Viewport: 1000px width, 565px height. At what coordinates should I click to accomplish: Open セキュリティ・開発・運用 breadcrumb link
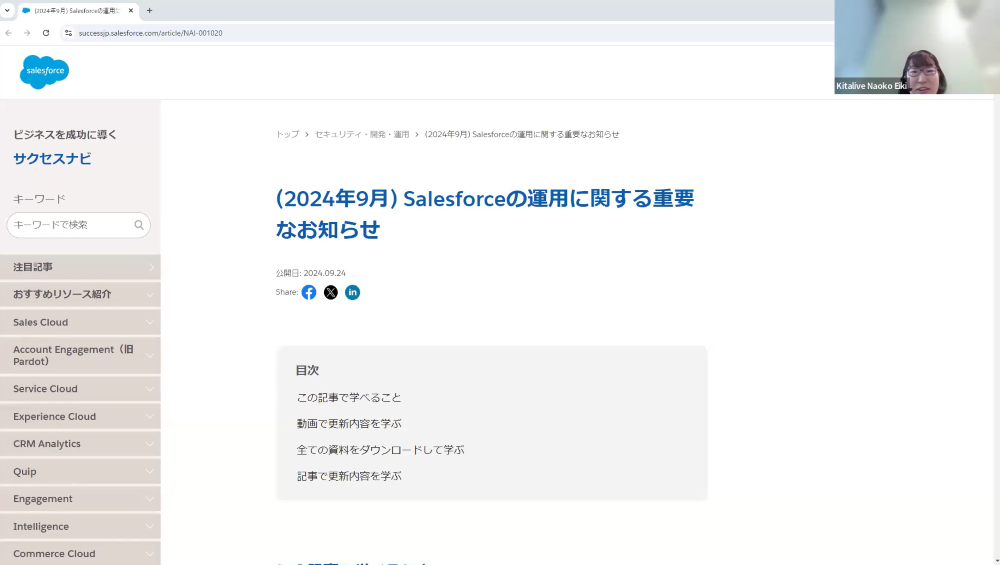point(362,135)
